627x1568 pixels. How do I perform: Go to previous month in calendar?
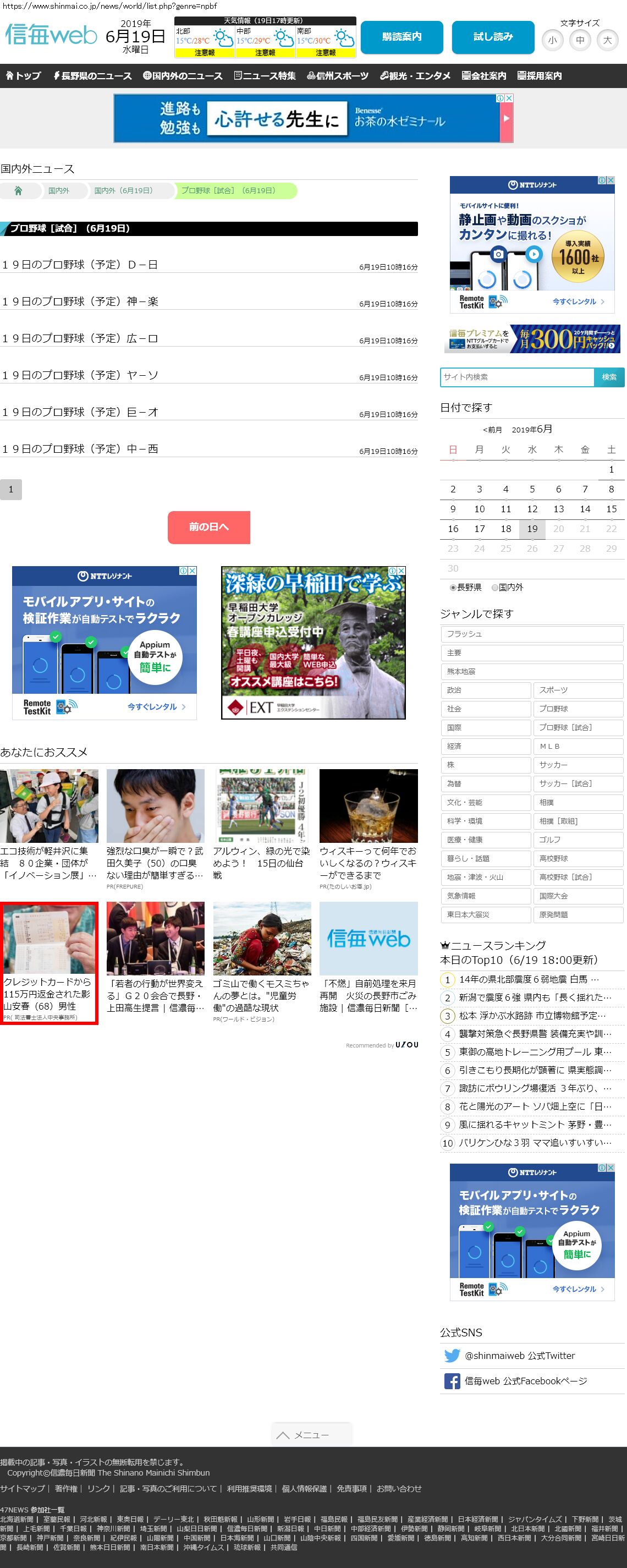click(x=492, y=430)
